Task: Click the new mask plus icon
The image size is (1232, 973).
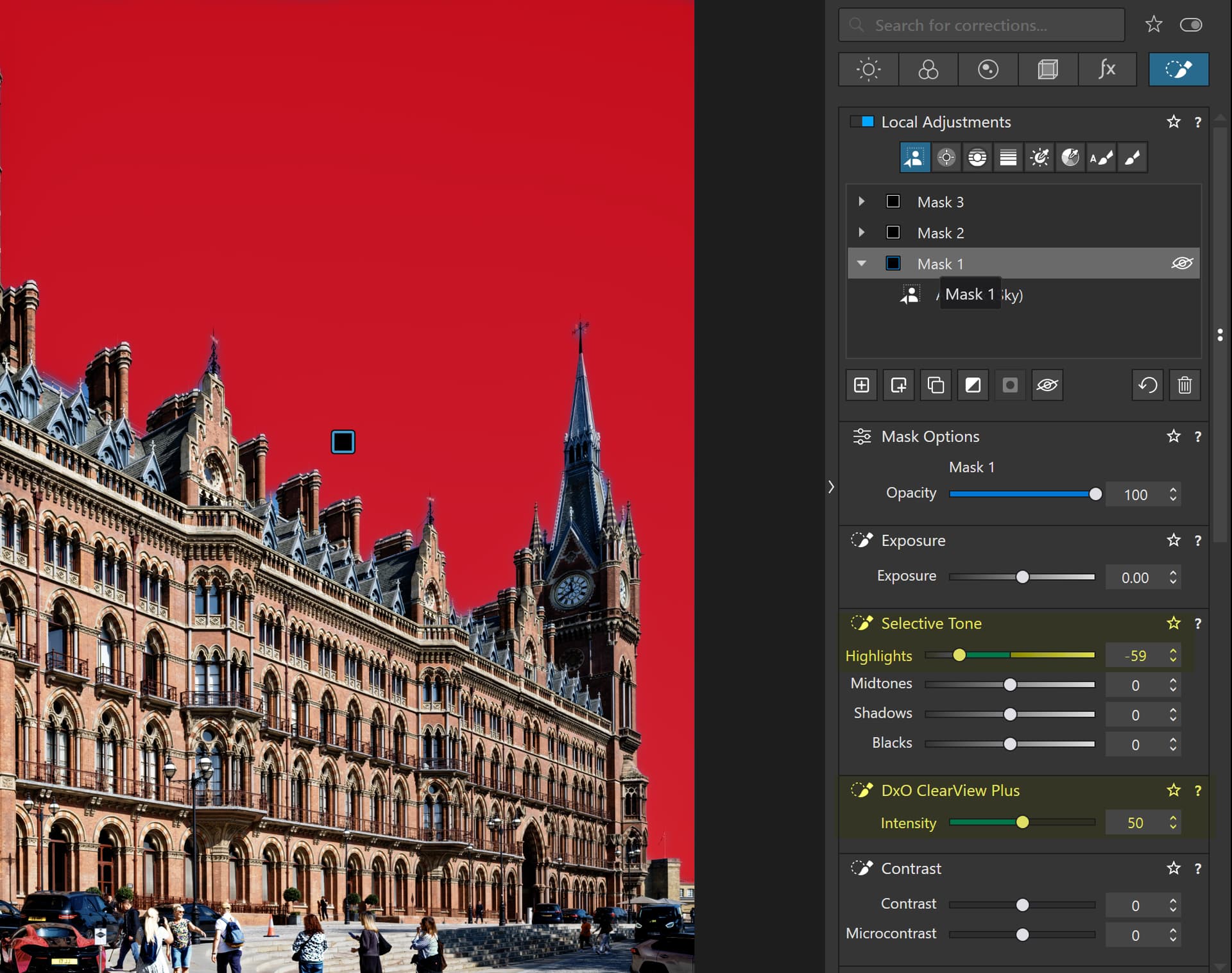Action: tap(861, 385)
